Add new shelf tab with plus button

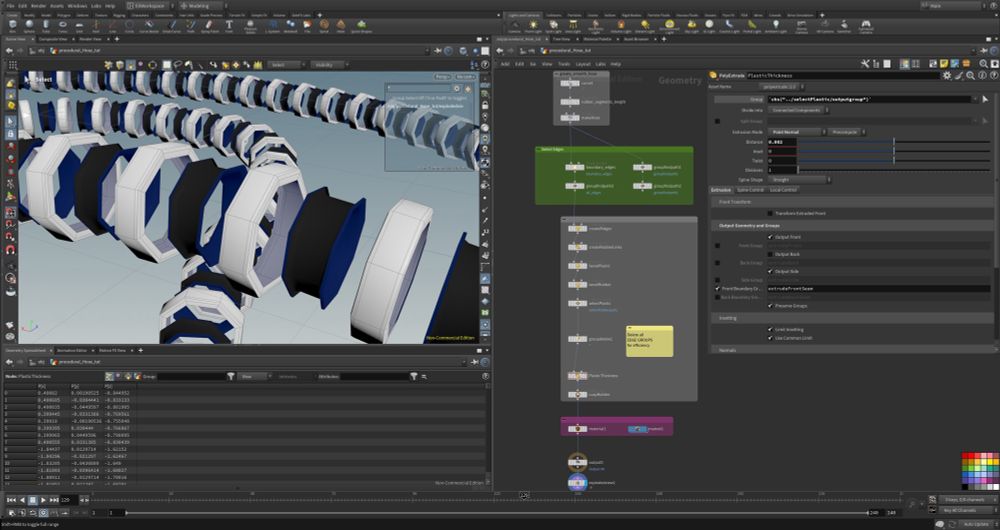(x=320, y=15)
